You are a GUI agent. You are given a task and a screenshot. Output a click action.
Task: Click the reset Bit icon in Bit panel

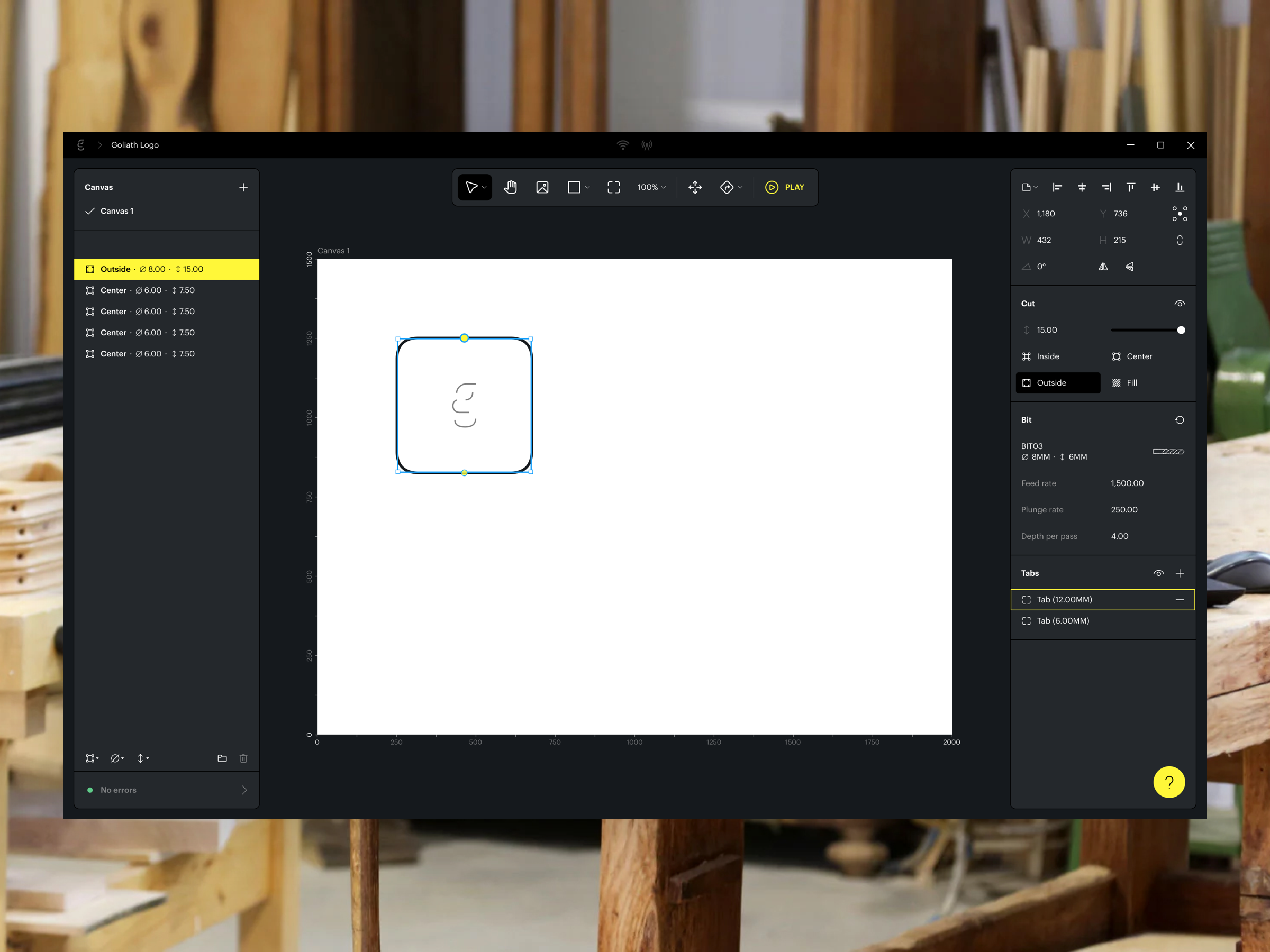coord(1180,420)
